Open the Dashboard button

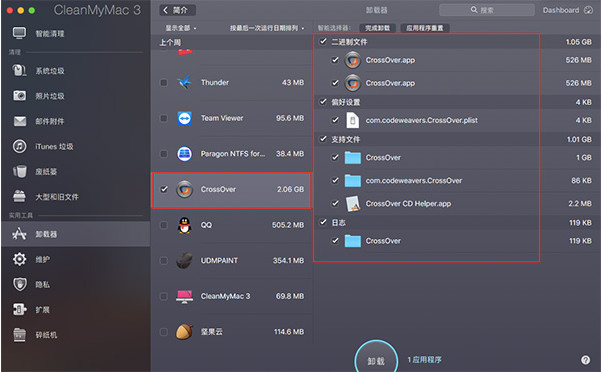[567, 10]
